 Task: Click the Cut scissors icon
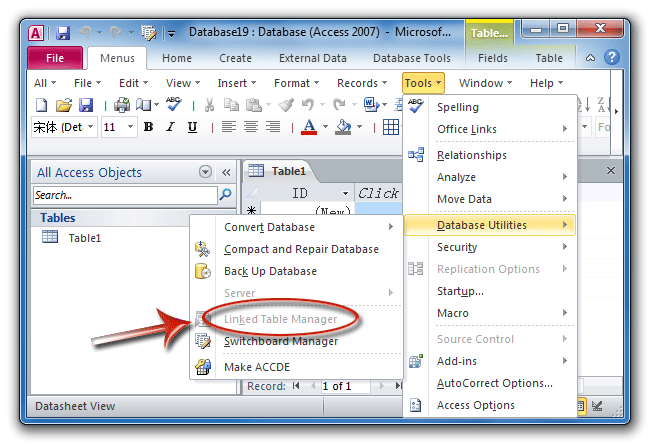coord(209,105)
